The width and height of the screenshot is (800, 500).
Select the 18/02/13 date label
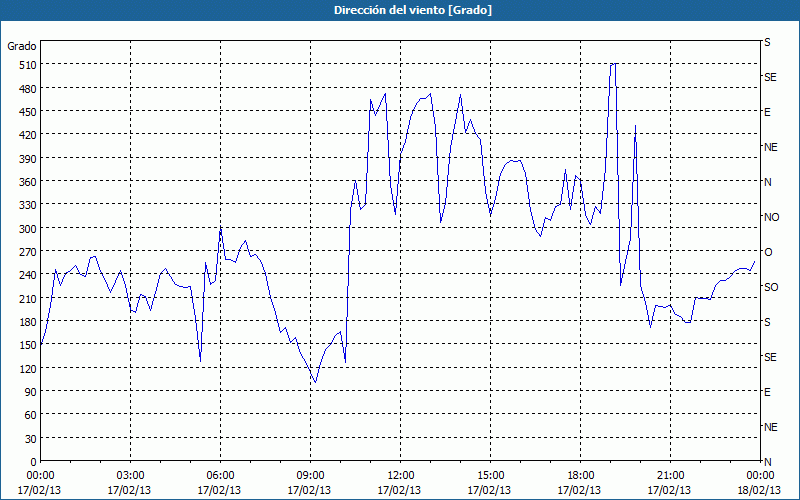pos(760,490)
